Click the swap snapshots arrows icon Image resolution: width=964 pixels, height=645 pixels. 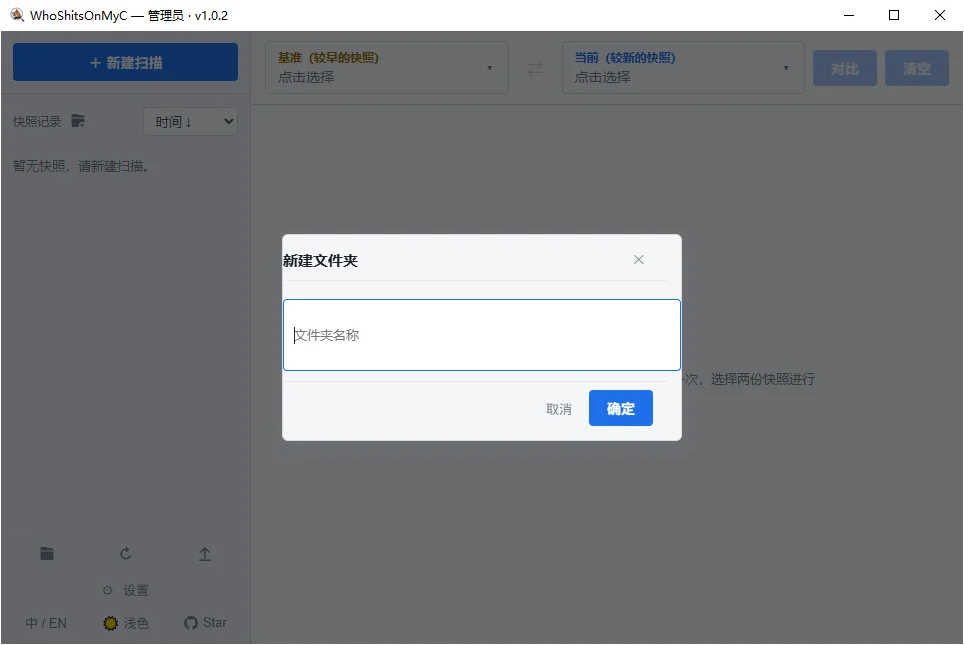535,68
